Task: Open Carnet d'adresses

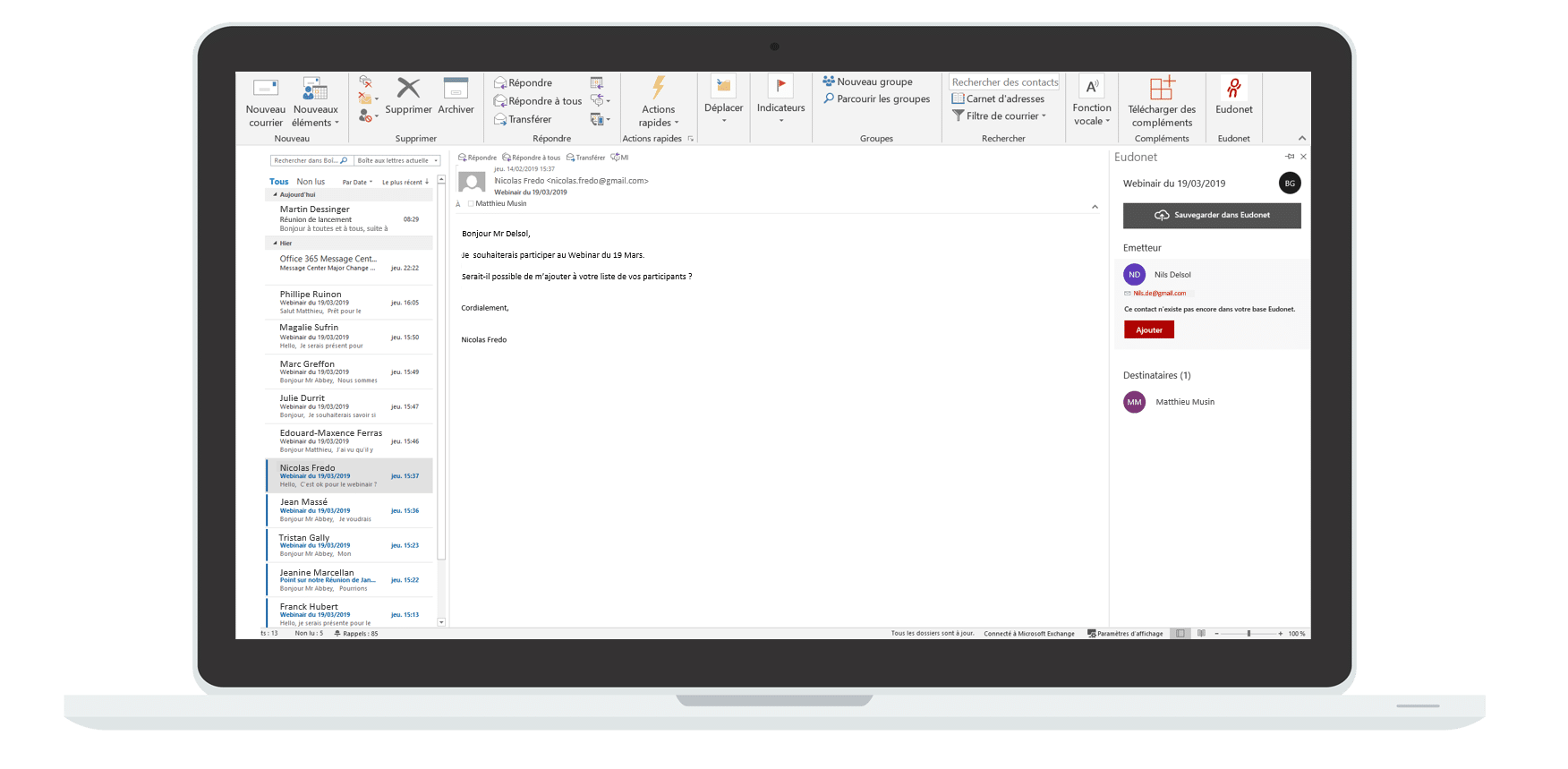Action: click(x=998, y=98)
